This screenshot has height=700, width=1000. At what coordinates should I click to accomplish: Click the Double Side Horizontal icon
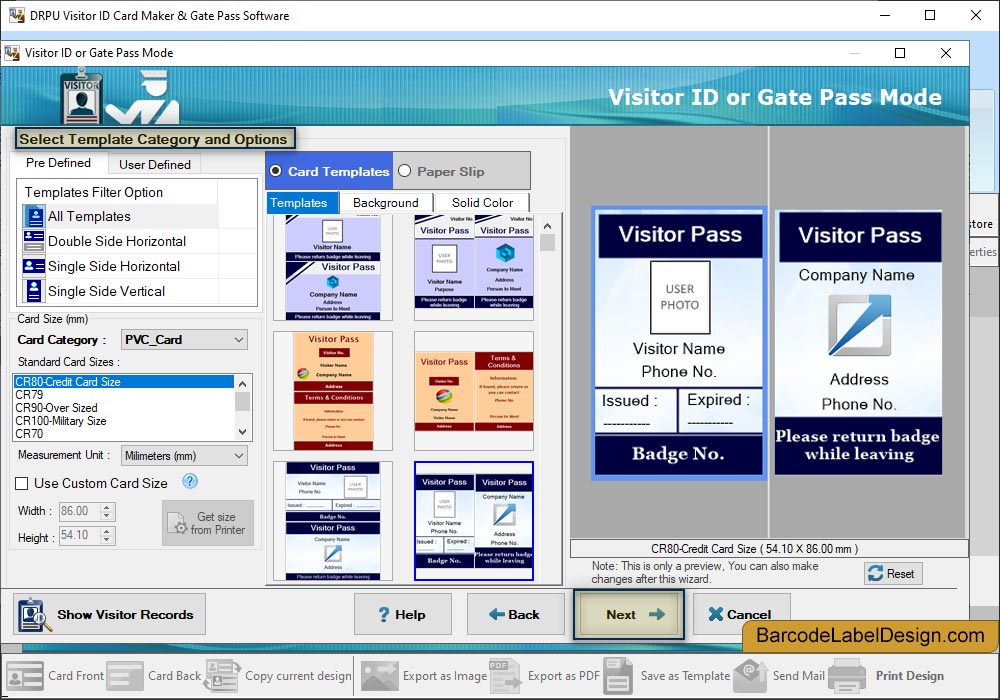[x=33, y=241]
